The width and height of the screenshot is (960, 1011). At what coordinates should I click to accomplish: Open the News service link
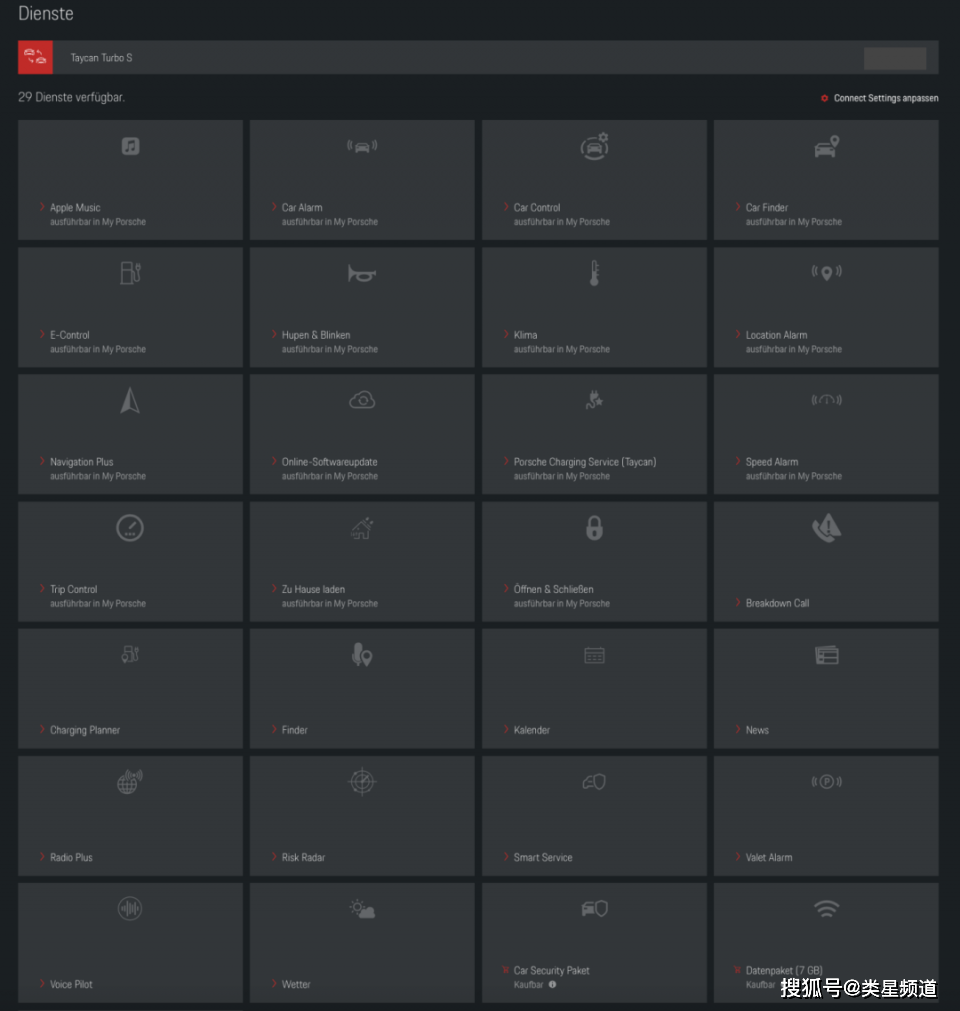click(x=757, y=730)
